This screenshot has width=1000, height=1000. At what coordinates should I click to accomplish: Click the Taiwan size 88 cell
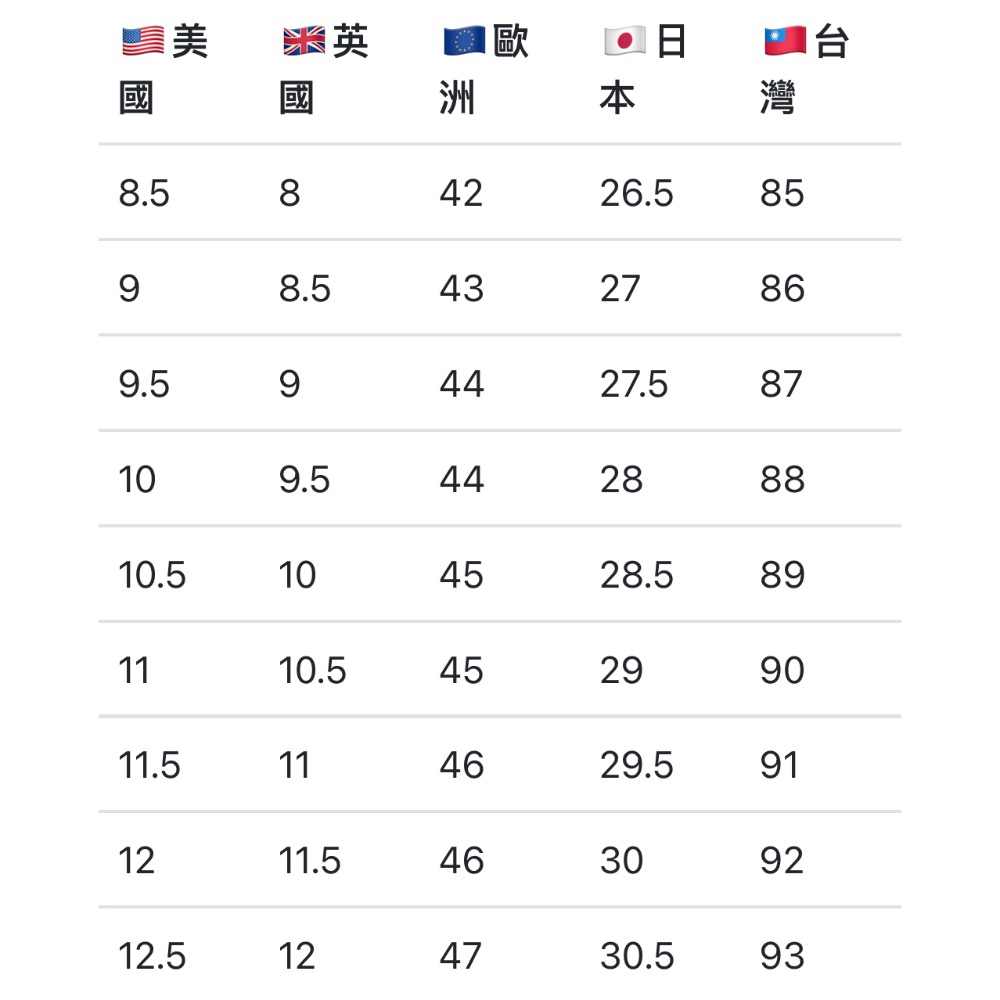[x=781, y=480]
